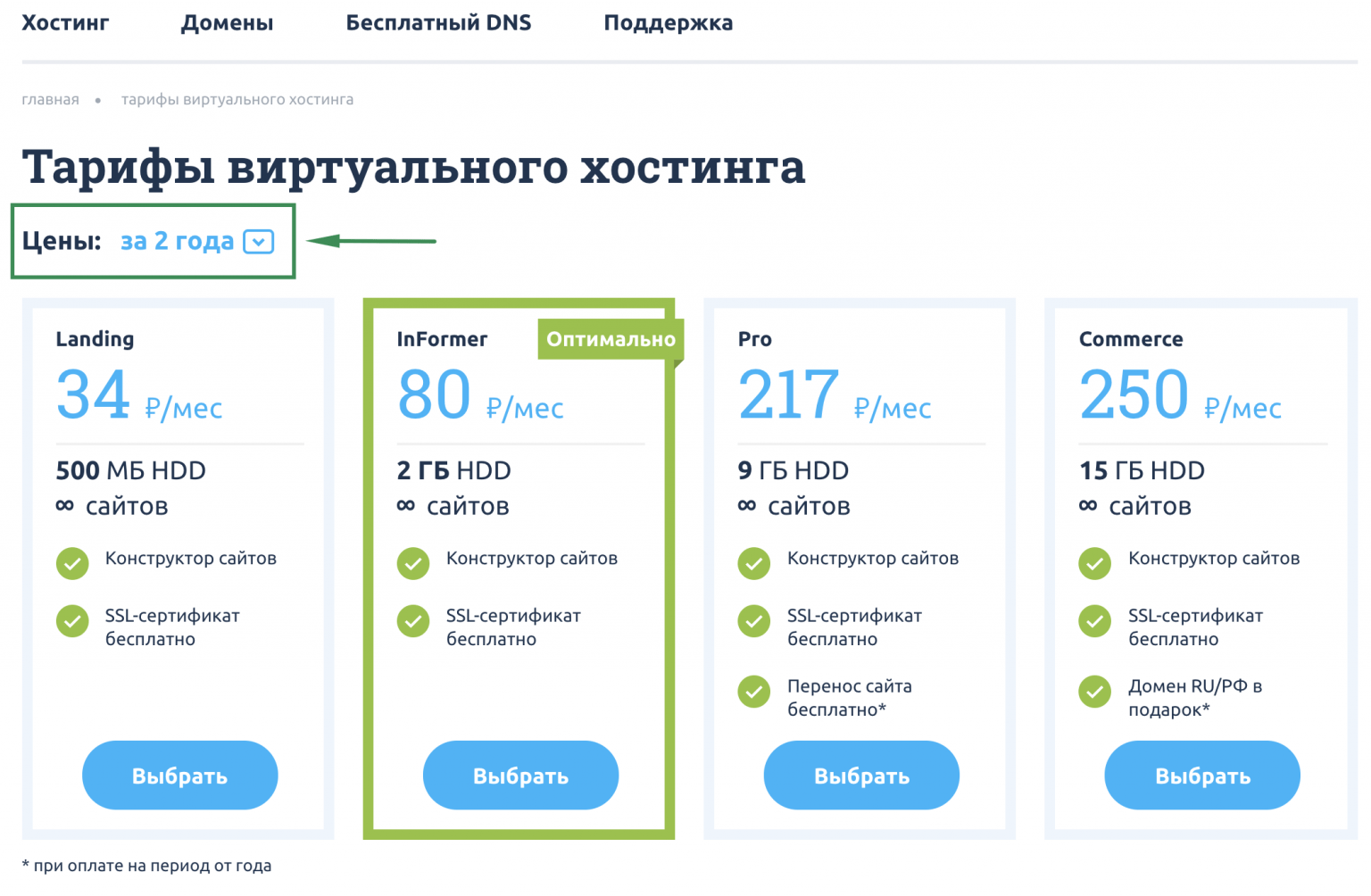Click checkmark icon beside Commerce SSL-сертификат
The height and width of the screenshot is (896, 1371).
tap(1095, 621)
